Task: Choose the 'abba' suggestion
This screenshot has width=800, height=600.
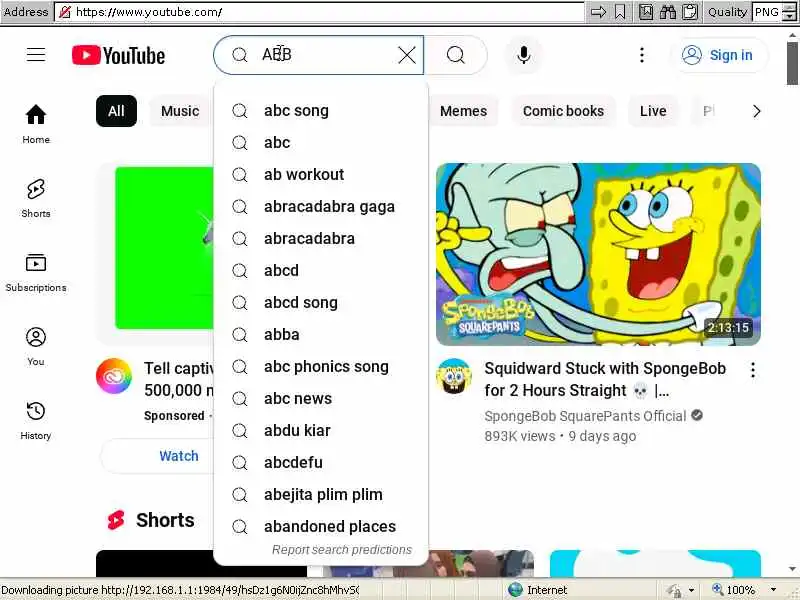Action: 321,335
